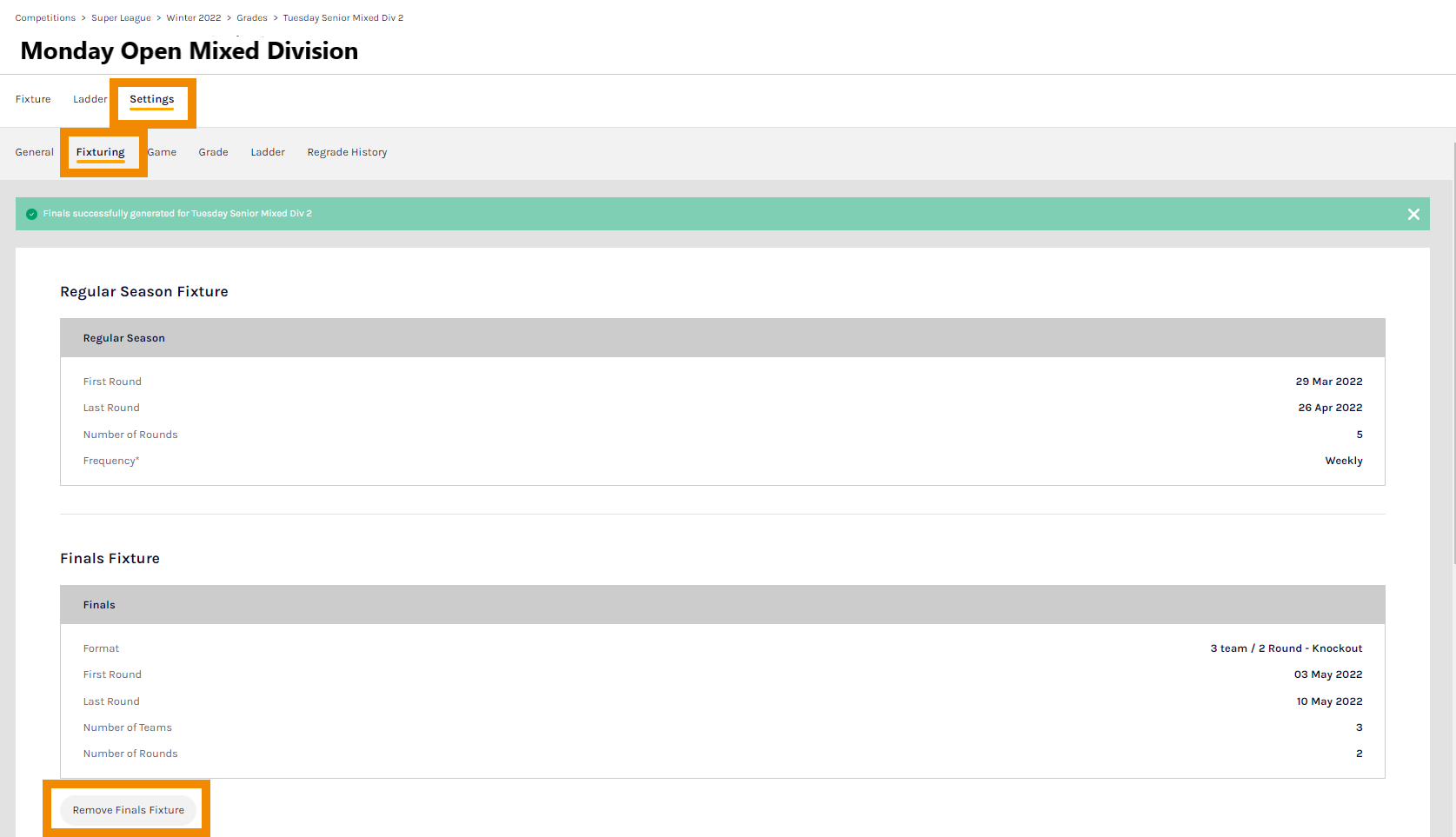Screen dimensions: 1456x837
Task: Click Tuesday Senior Mixed Div 2 breadcrumb
Action: tap(343, 18)
